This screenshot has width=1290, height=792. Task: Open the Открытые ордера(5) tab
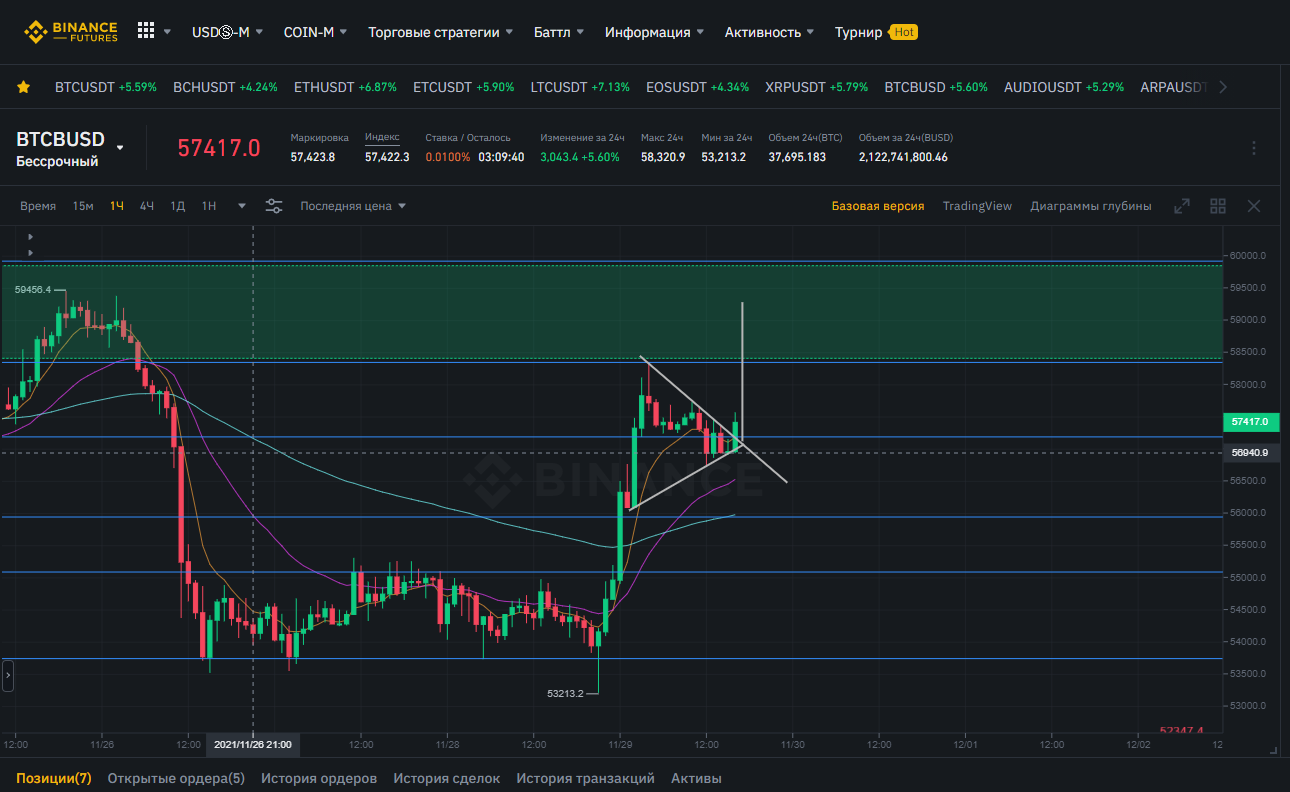pyautogui.click(x=176, y=778)
